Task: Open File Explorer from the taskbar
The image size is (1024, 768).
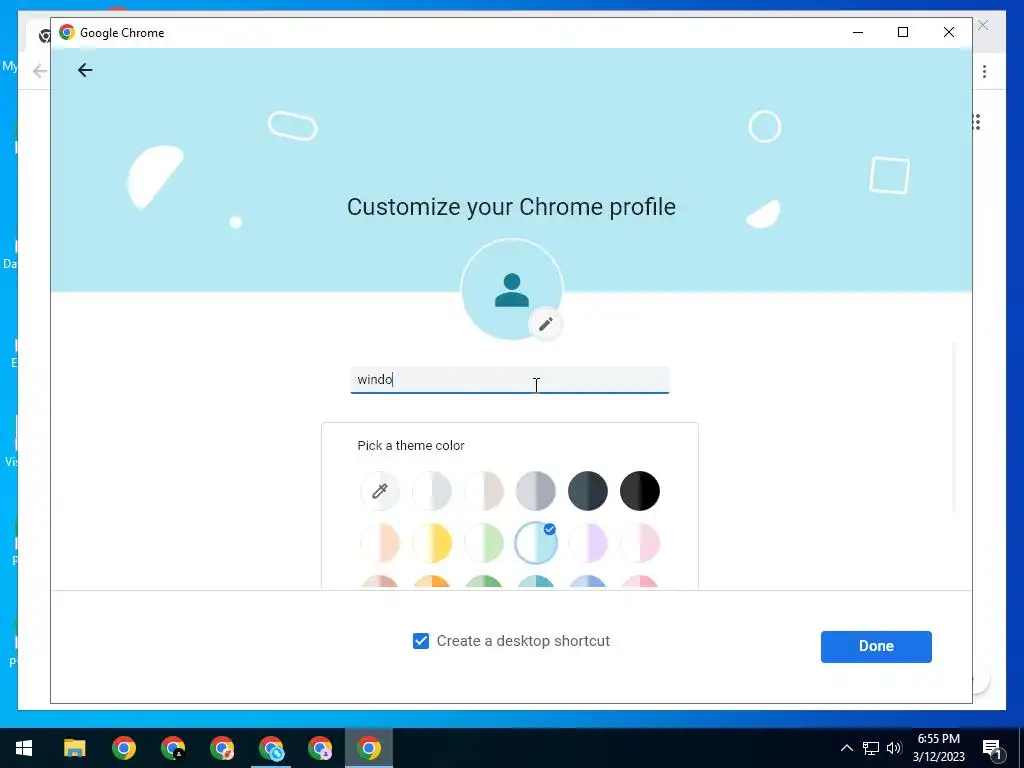Action: click(x=74, y=748)
